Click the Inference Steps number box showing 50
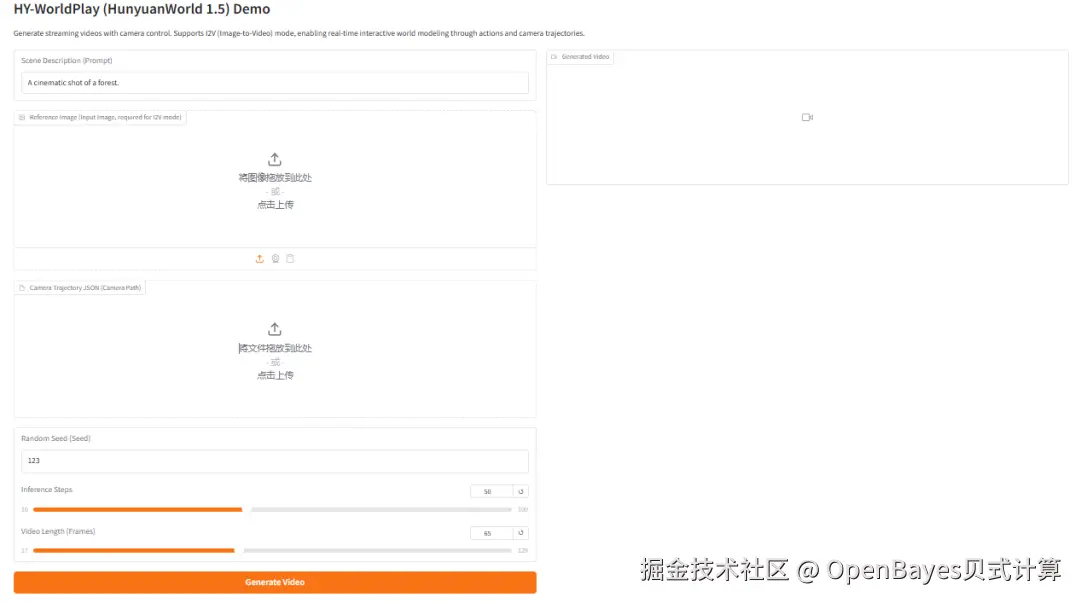 tap(487, 491)
